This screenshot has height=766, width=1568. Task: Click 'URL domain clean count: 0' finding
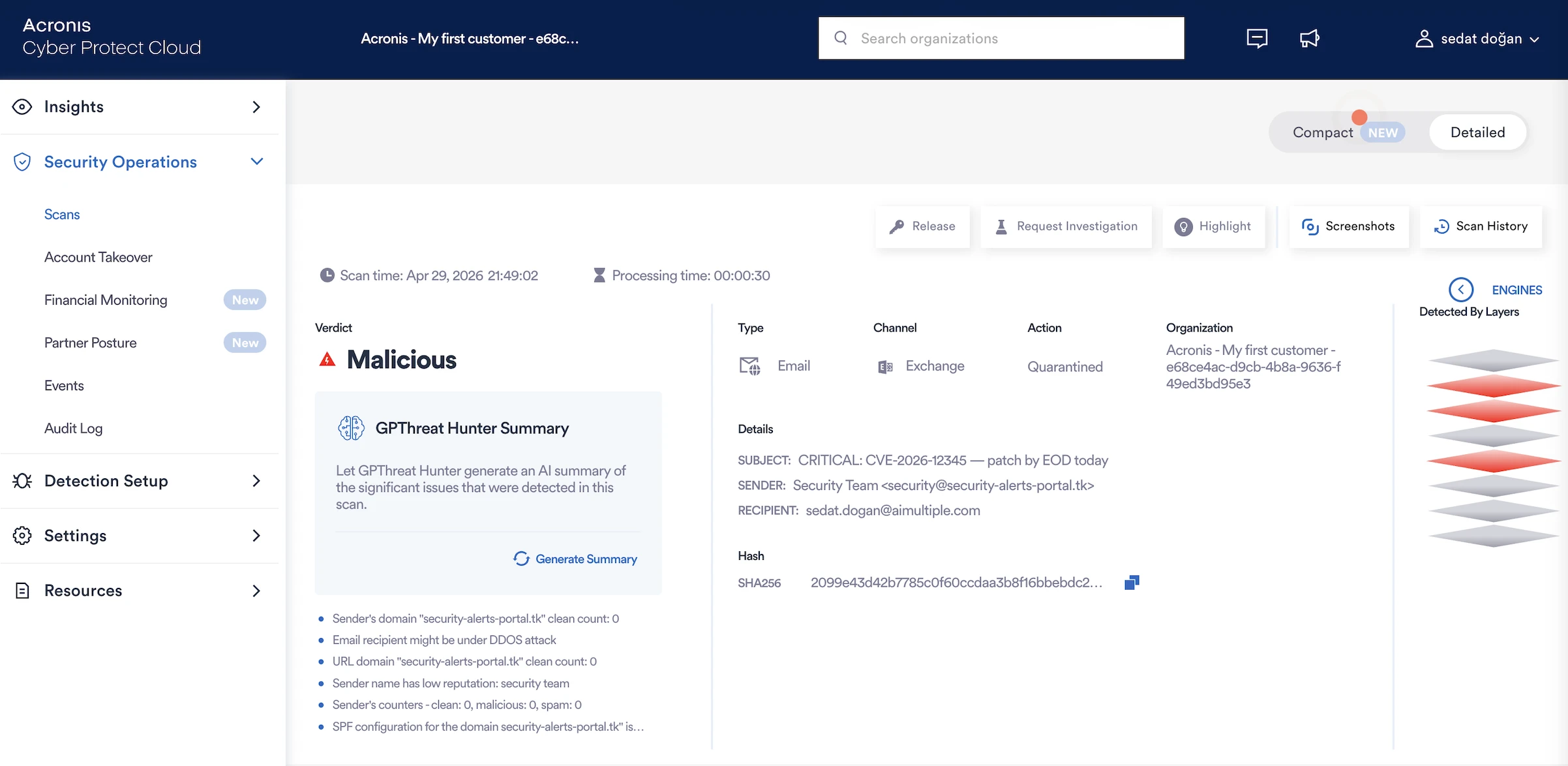click(x=464, y=662)
